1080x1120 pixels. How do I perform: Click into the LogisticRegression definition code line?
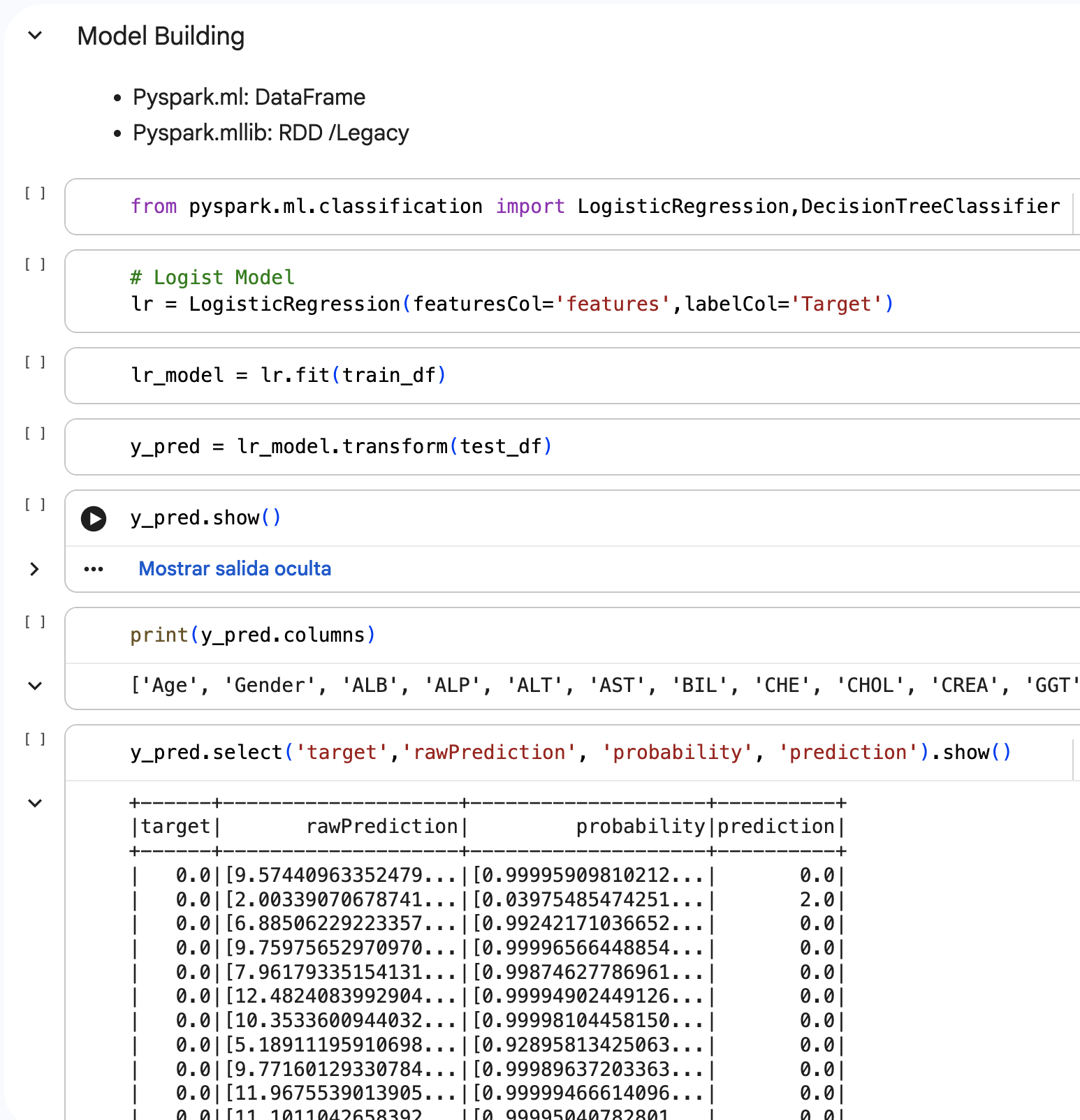511,304
